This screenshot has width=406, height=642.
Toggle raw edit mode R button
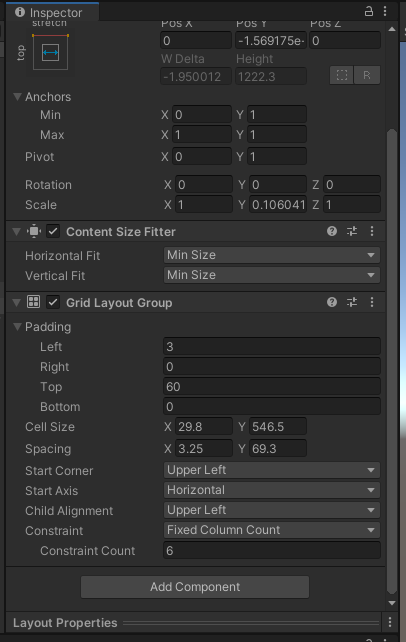[x=367, y=75]
